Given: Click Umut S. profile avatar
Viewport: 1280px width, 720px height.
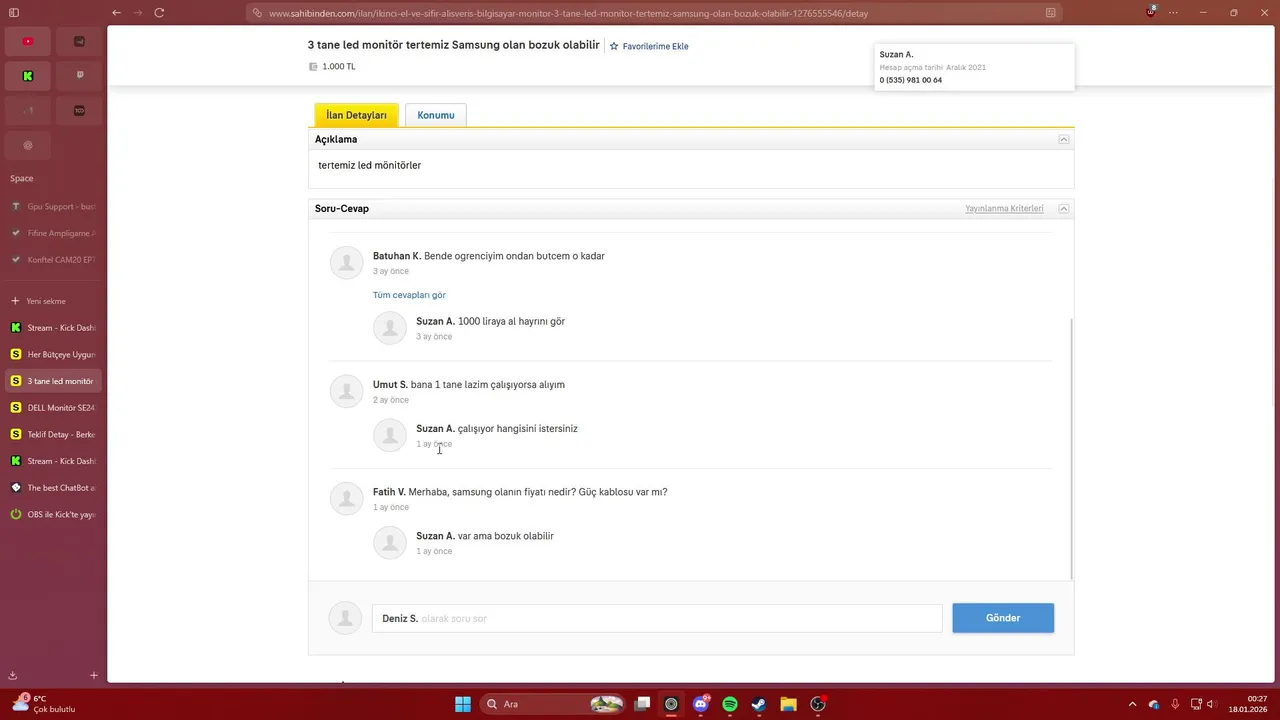Looking at the screenshot, I should click(346, 391).
